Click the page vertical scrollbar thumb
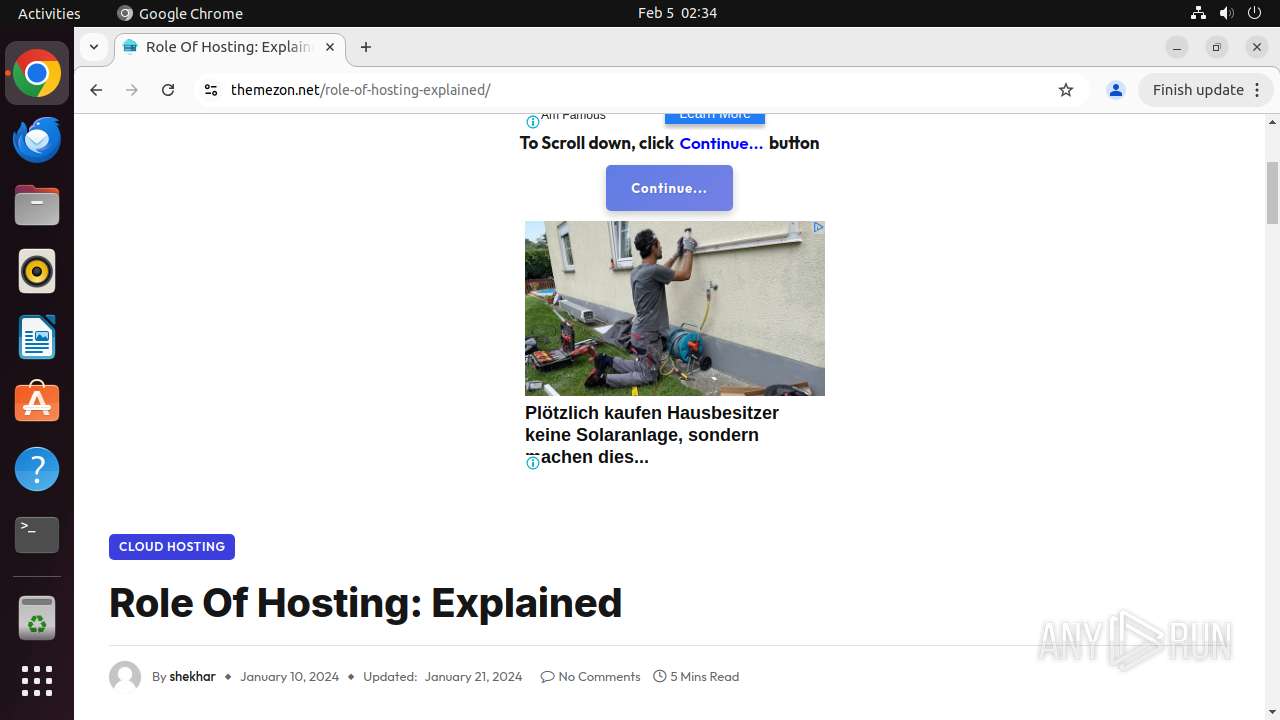 pyautogui.click(x=1272, y=193)
